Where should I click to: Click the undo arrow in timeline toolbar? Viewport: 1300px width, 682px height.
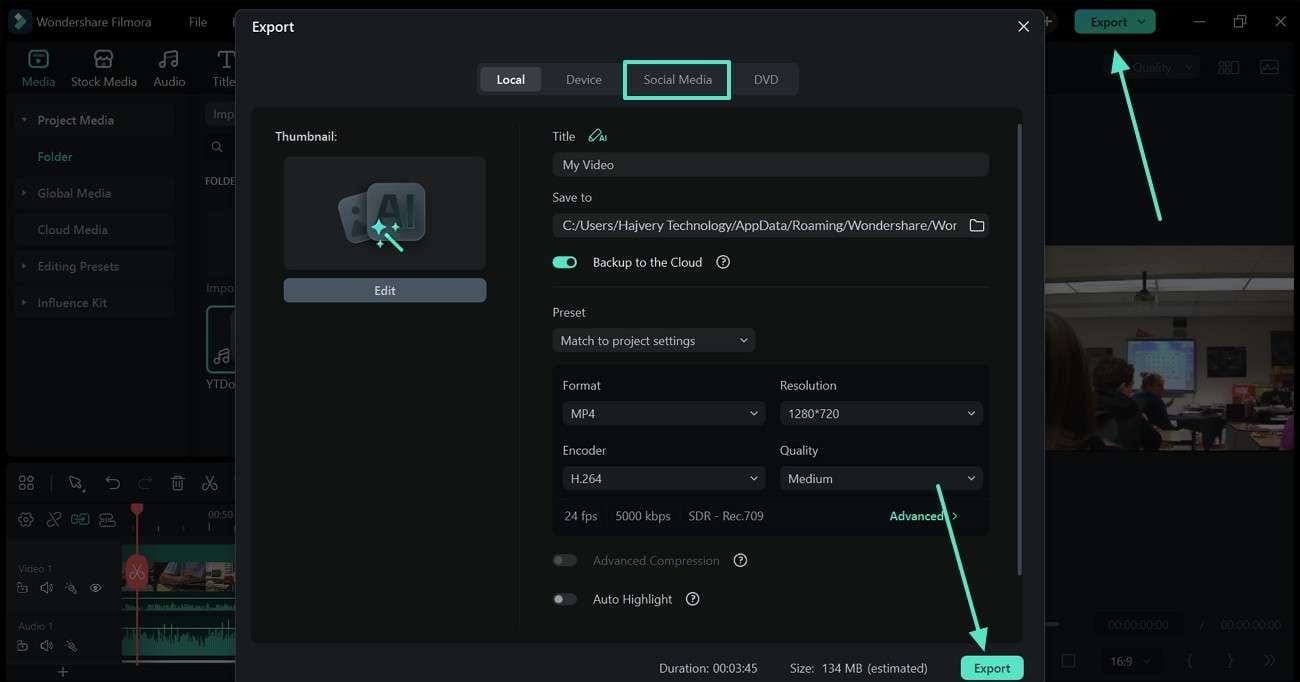112,483
